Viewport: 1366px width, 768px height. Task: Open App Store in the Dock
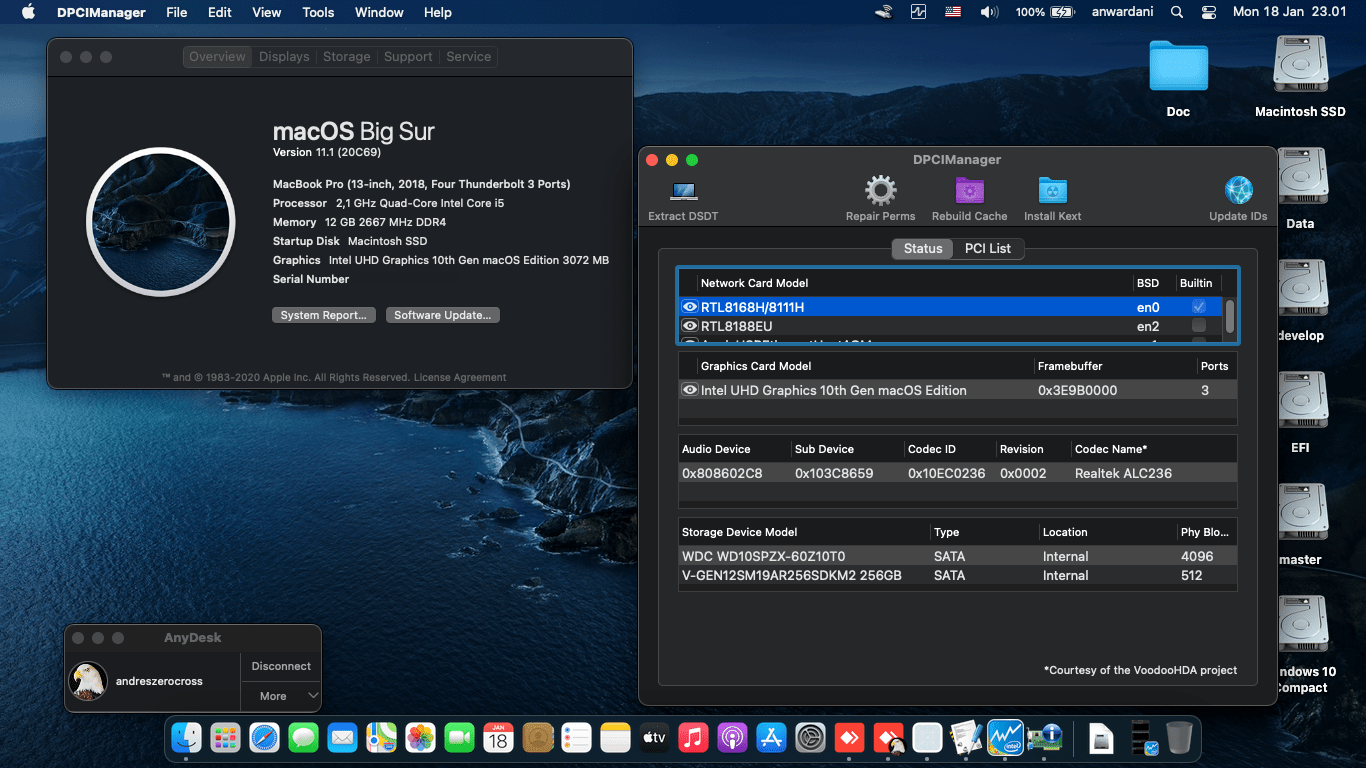click(x=771, y=738)
